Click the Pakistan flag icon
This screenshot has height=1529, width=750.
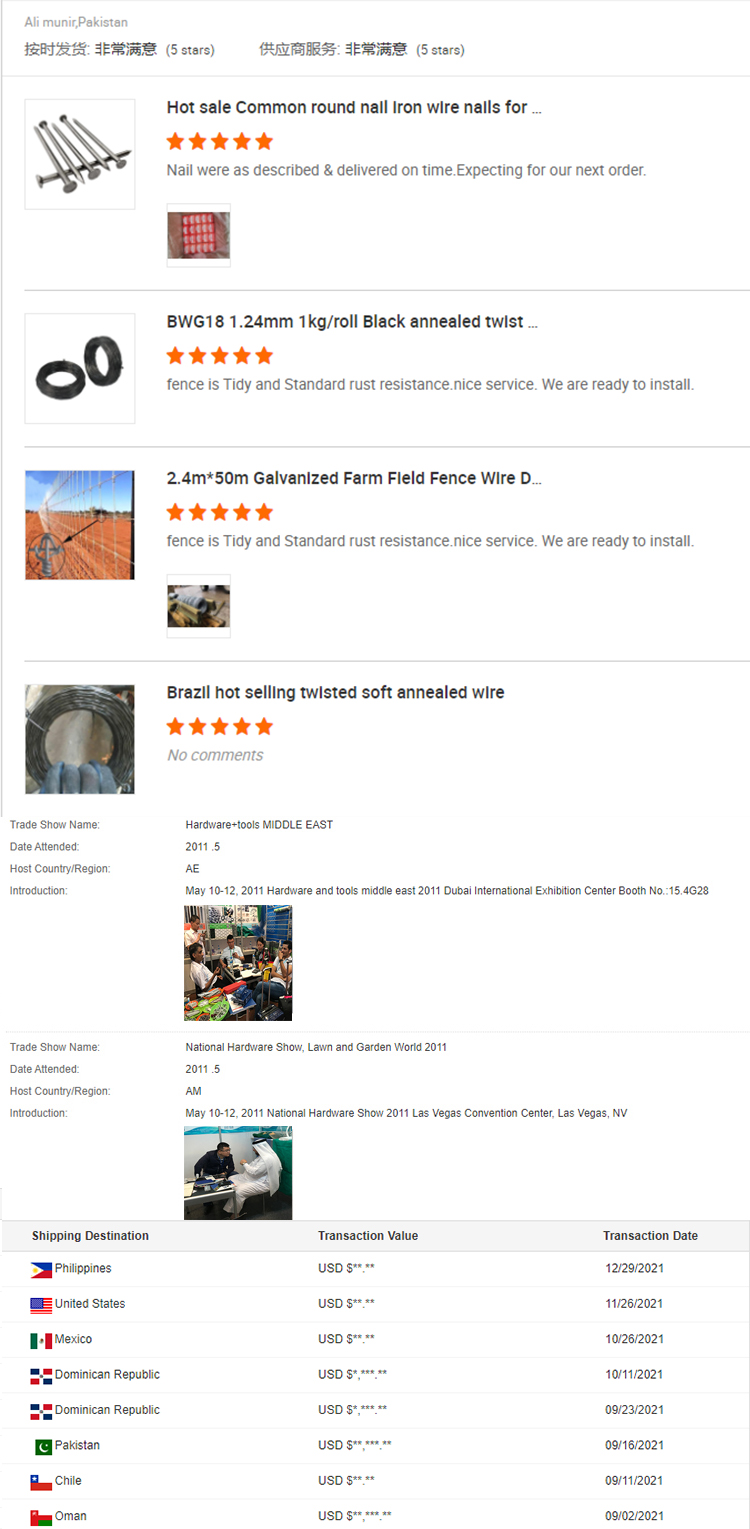coord(43,1447)
